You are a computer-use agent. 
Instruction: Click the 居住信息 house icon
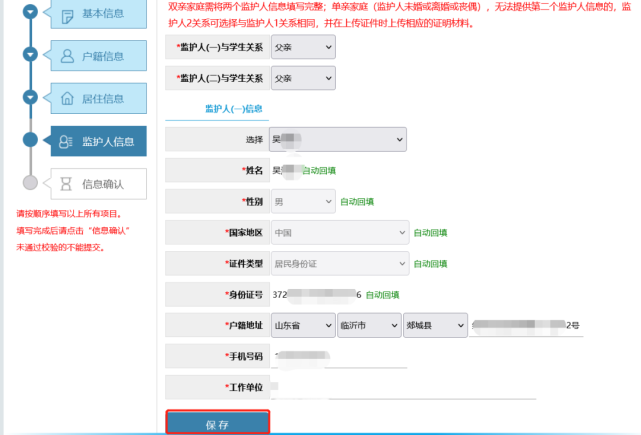[x=67, y=99]
